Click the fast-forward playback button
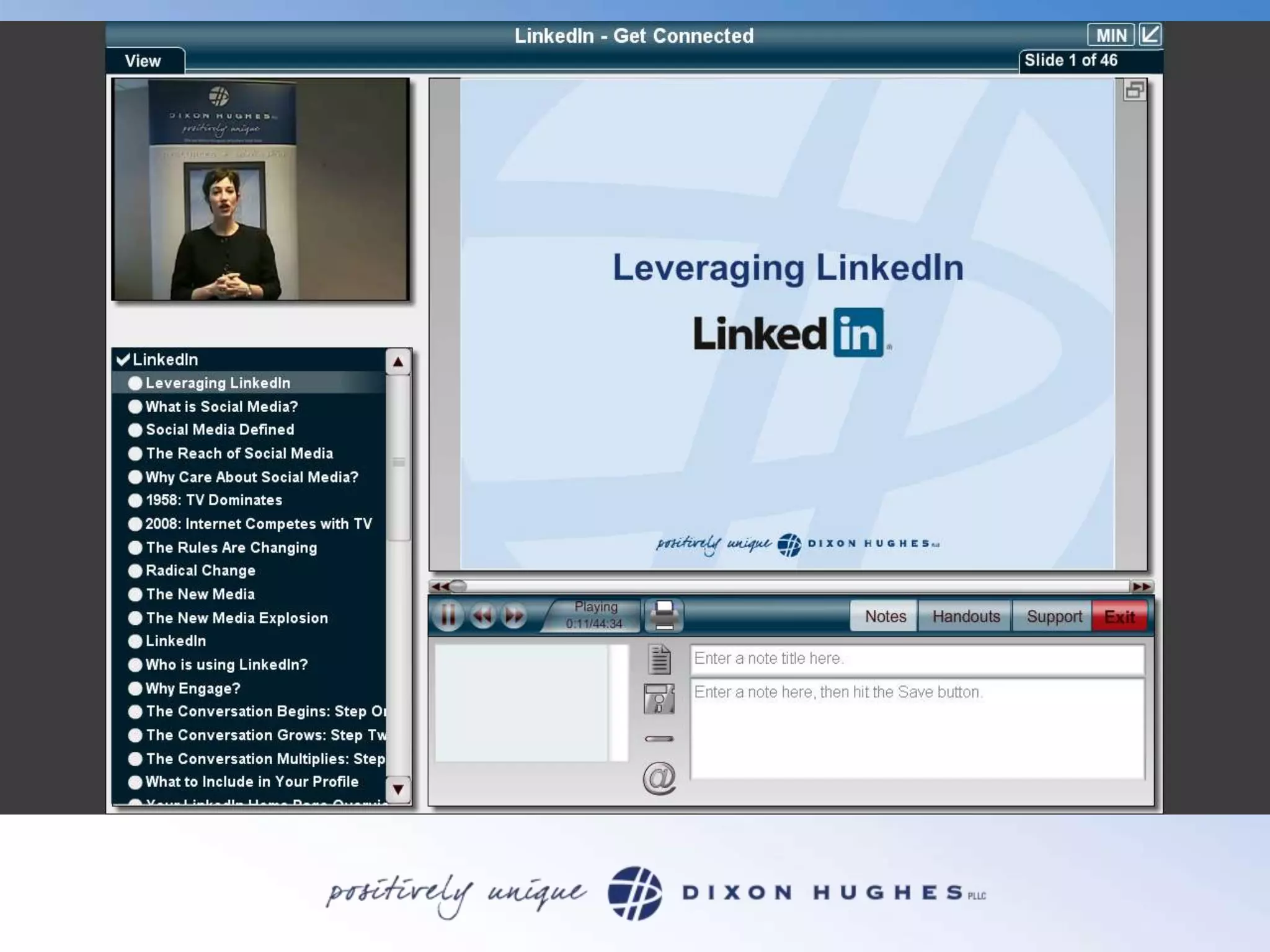This screenshot has height=952, width=1270. (x=514, y=616)
